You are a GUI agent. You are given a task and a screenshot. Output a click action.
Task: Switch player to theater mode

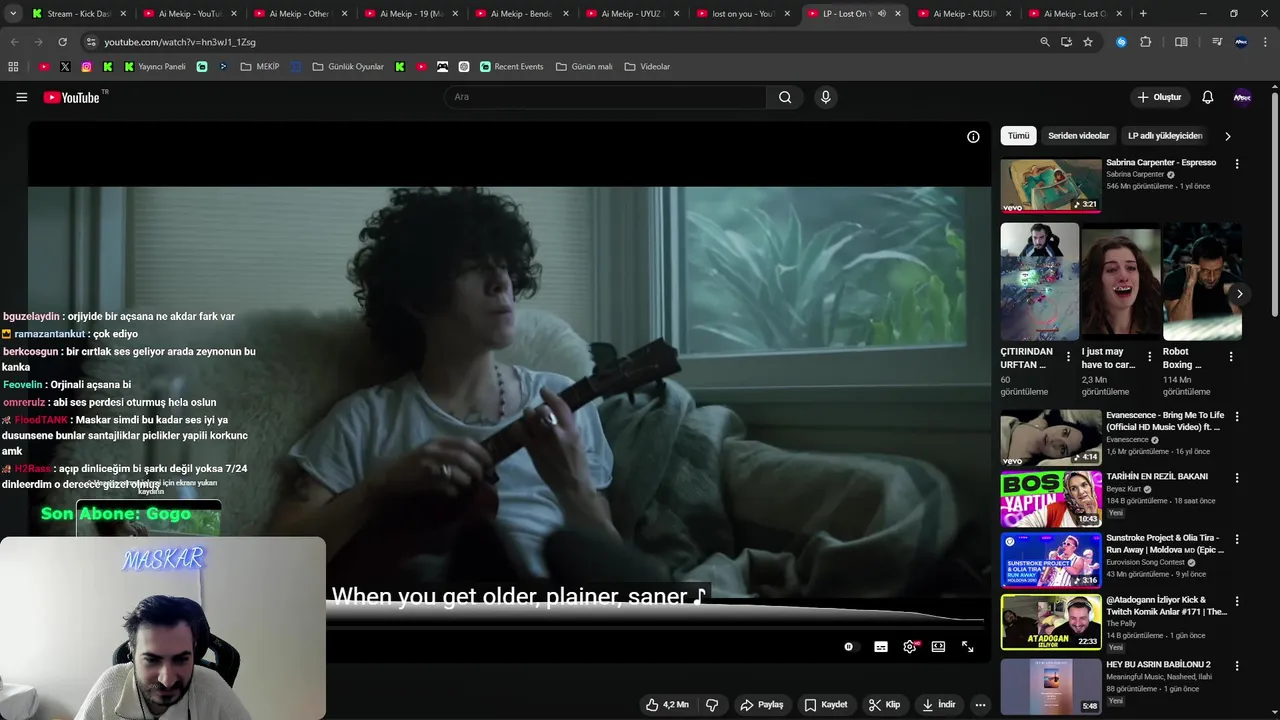[x=938, y=647]
